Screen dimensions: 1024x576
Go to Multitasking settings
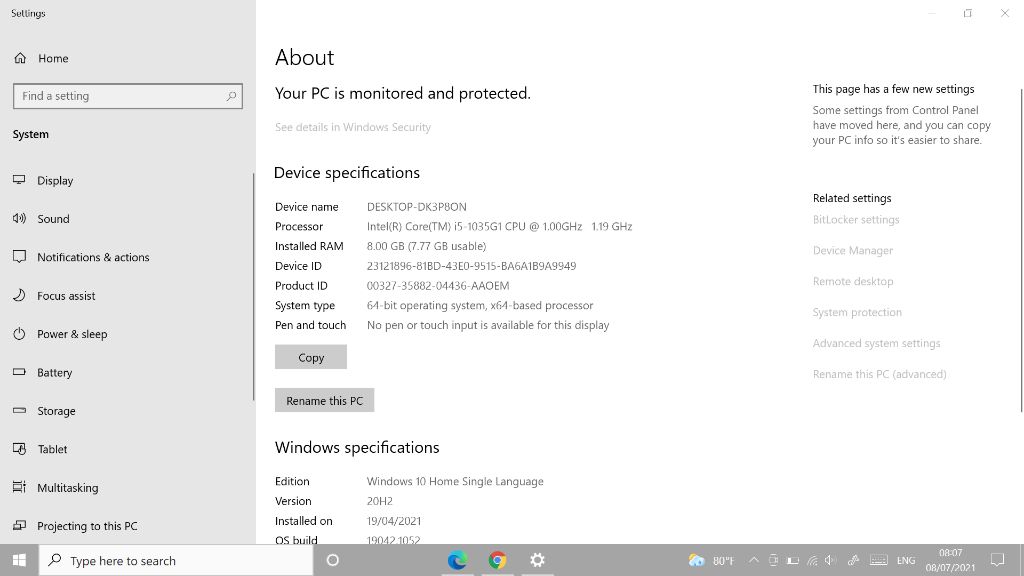click(68, 488)
